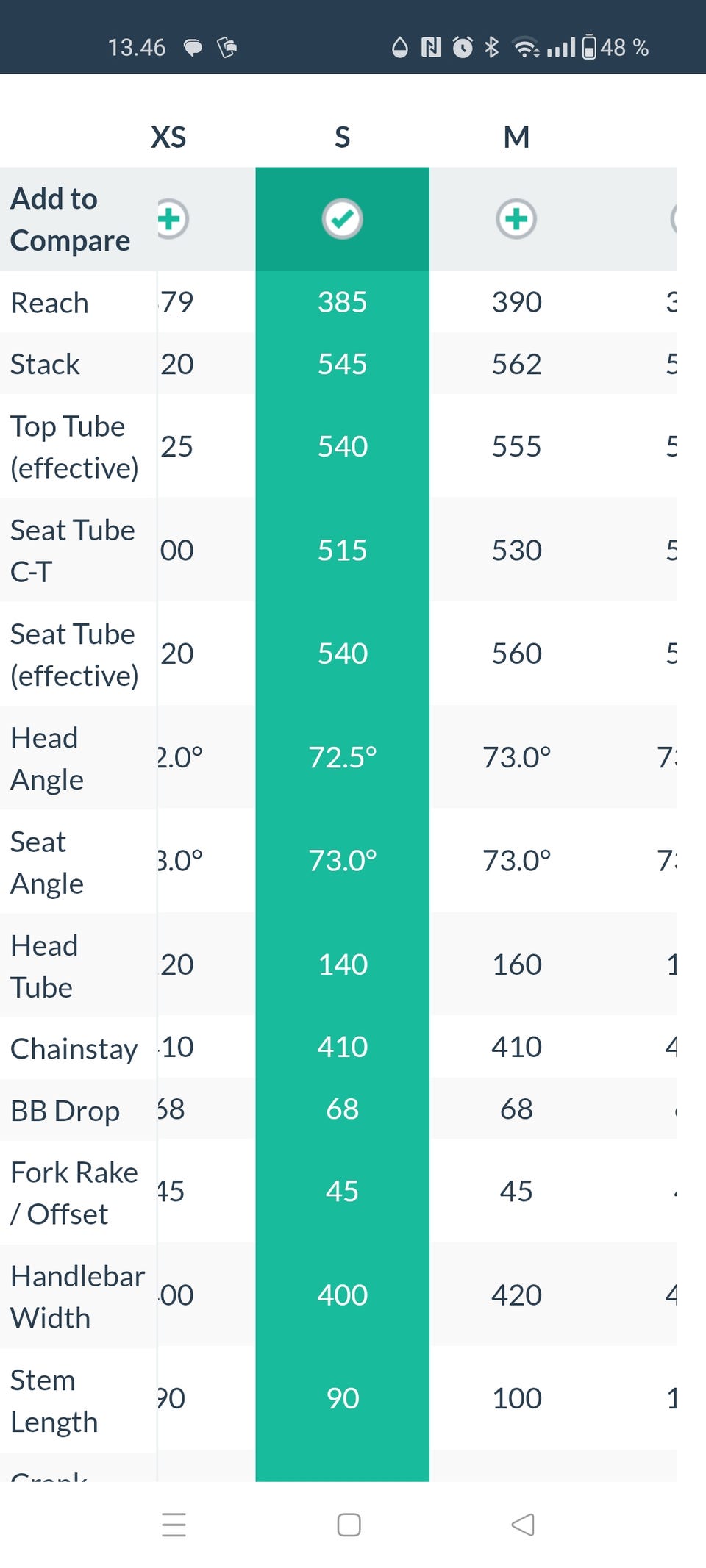
Task: Tap size M stem length value 100
Action: pyautogui.click(x=516, y=1398)
